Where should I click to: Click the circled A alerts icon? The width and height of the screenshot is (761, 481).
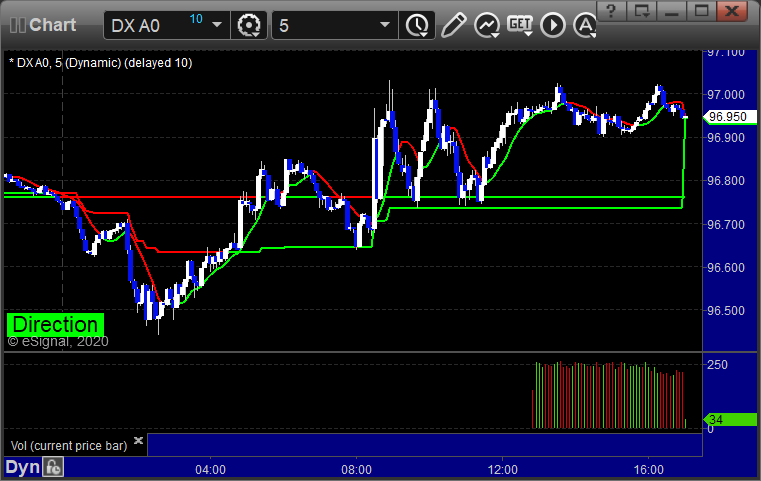585,25
